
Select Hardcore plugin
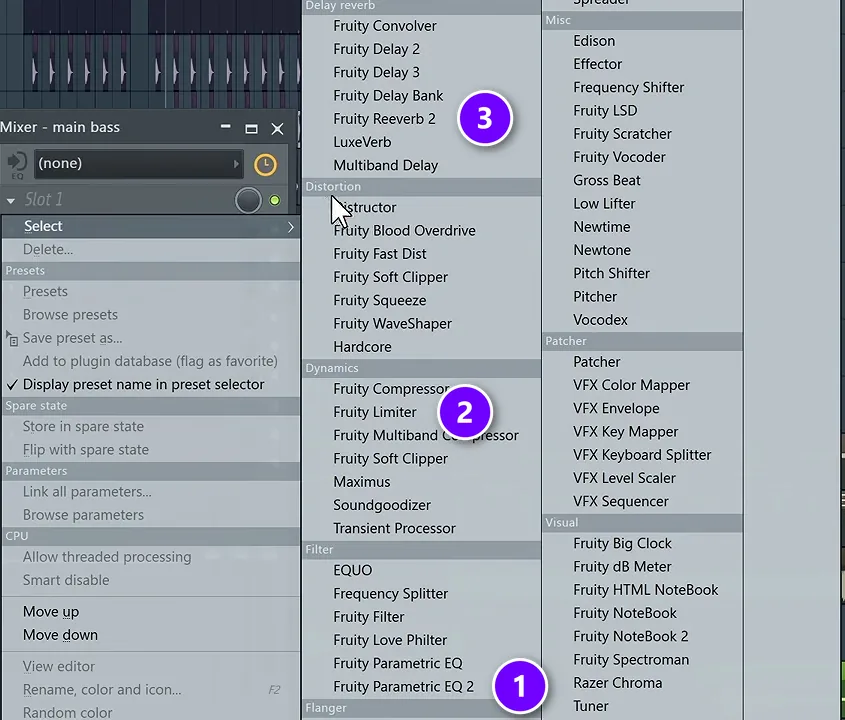point(362,347)
